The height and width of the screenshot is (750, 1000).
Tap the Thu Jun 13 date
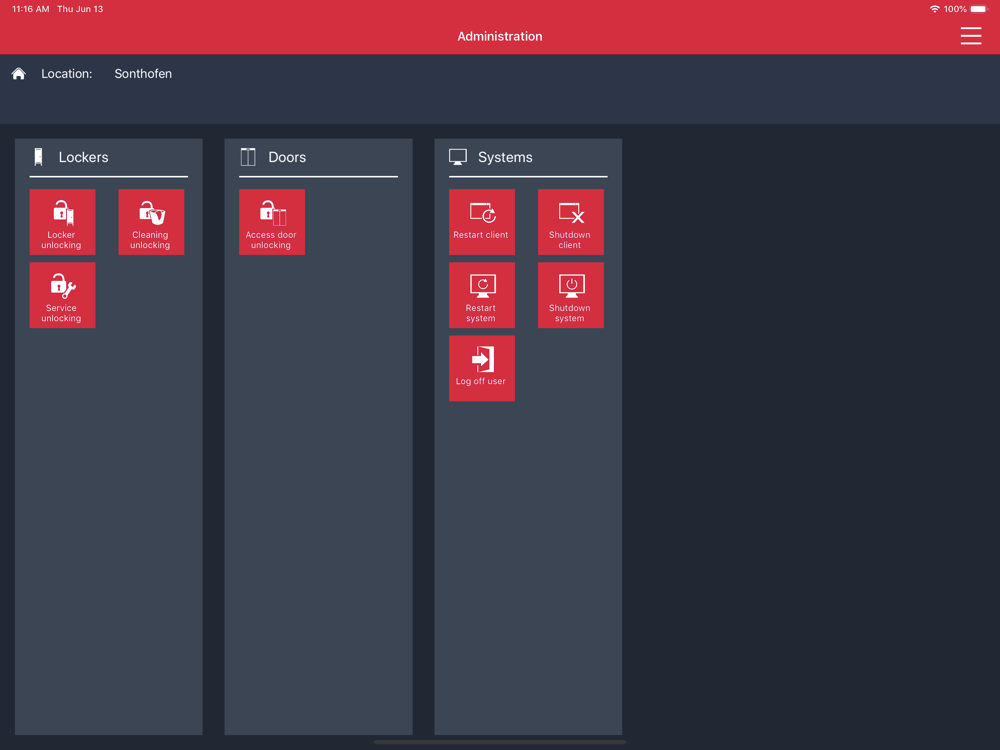click(x=80, y=9)
